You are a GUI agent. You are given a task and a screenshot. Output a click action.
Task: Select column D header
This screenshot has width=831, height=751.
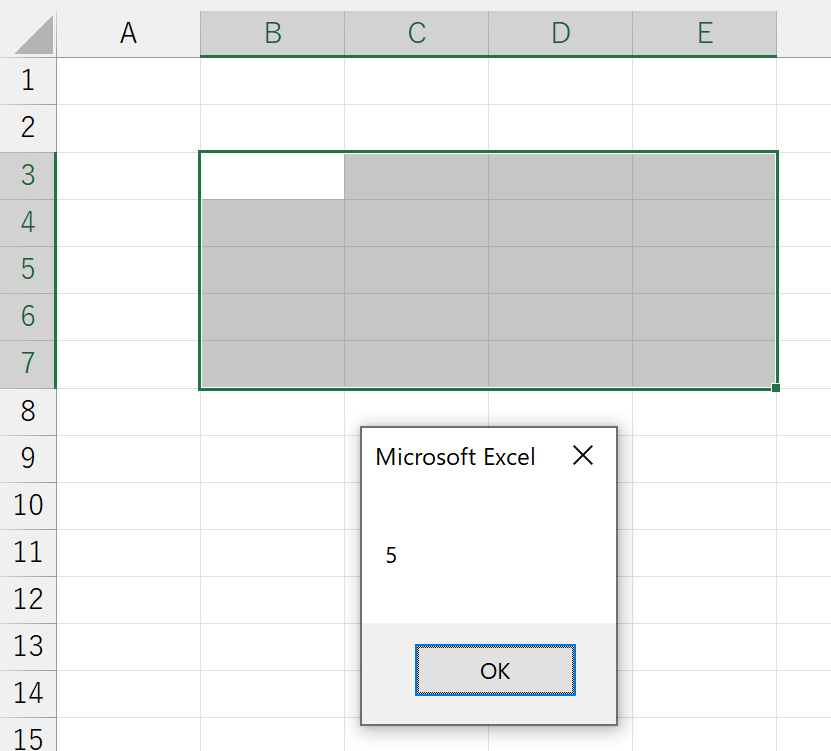561,33
